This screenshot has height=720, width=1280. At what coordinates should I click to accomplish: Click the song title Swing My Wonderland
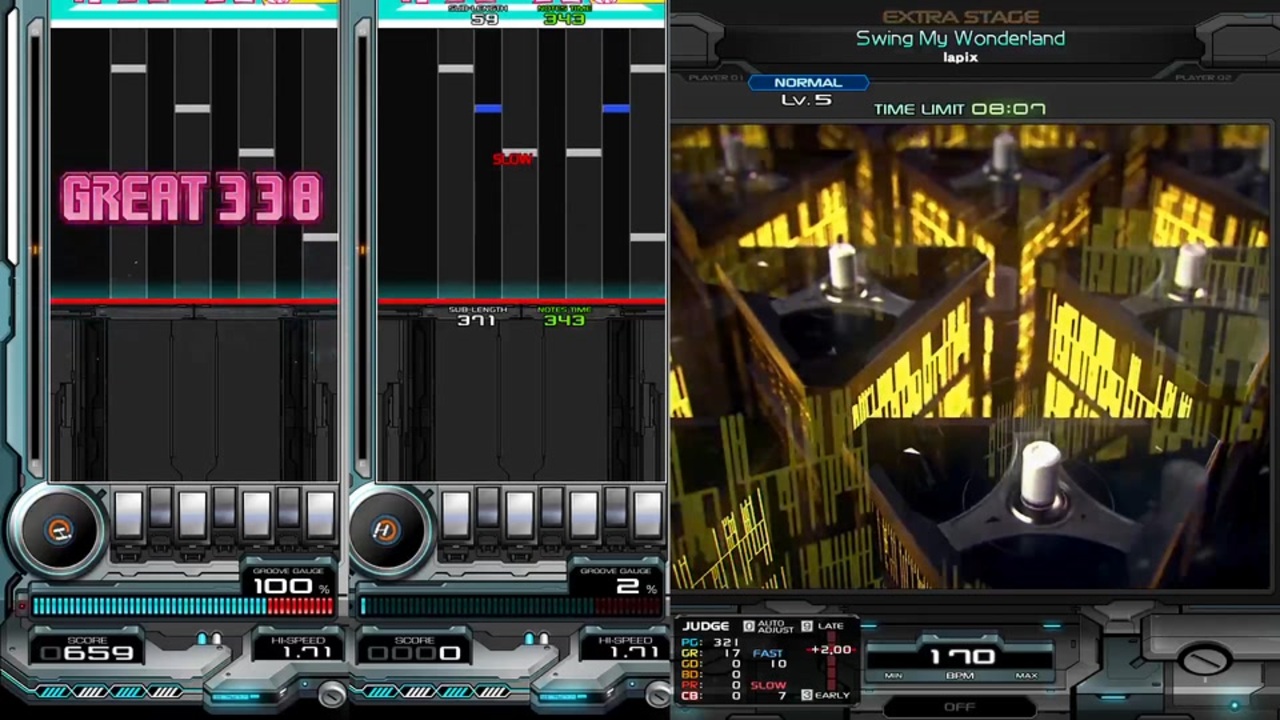[960, 38]
